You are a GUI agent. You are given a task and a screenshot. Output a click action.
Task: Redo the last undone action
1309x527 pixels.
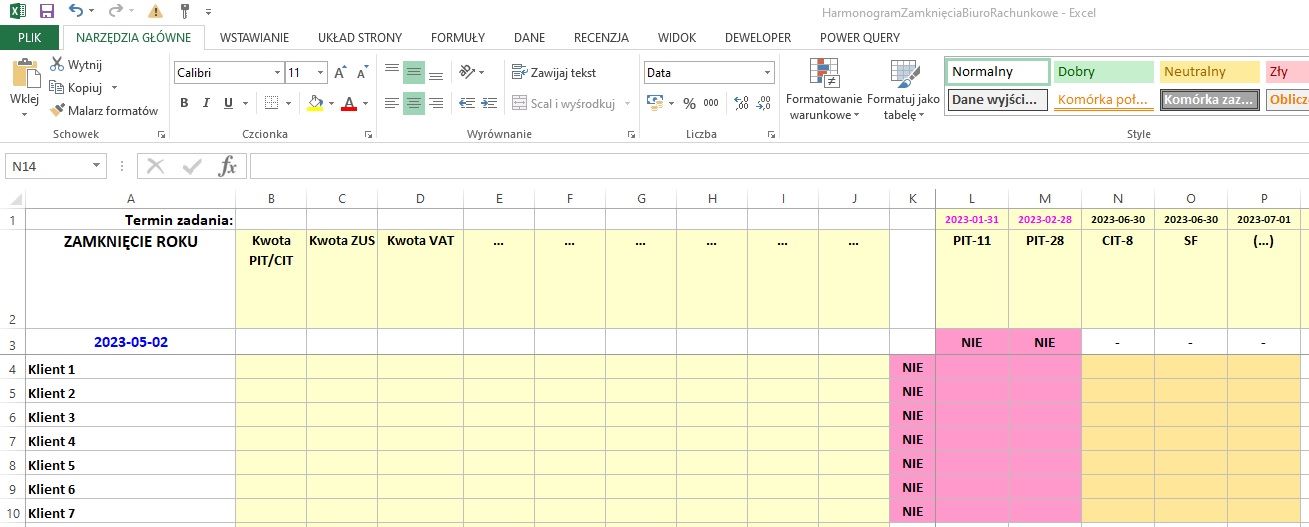pos(115,11)
